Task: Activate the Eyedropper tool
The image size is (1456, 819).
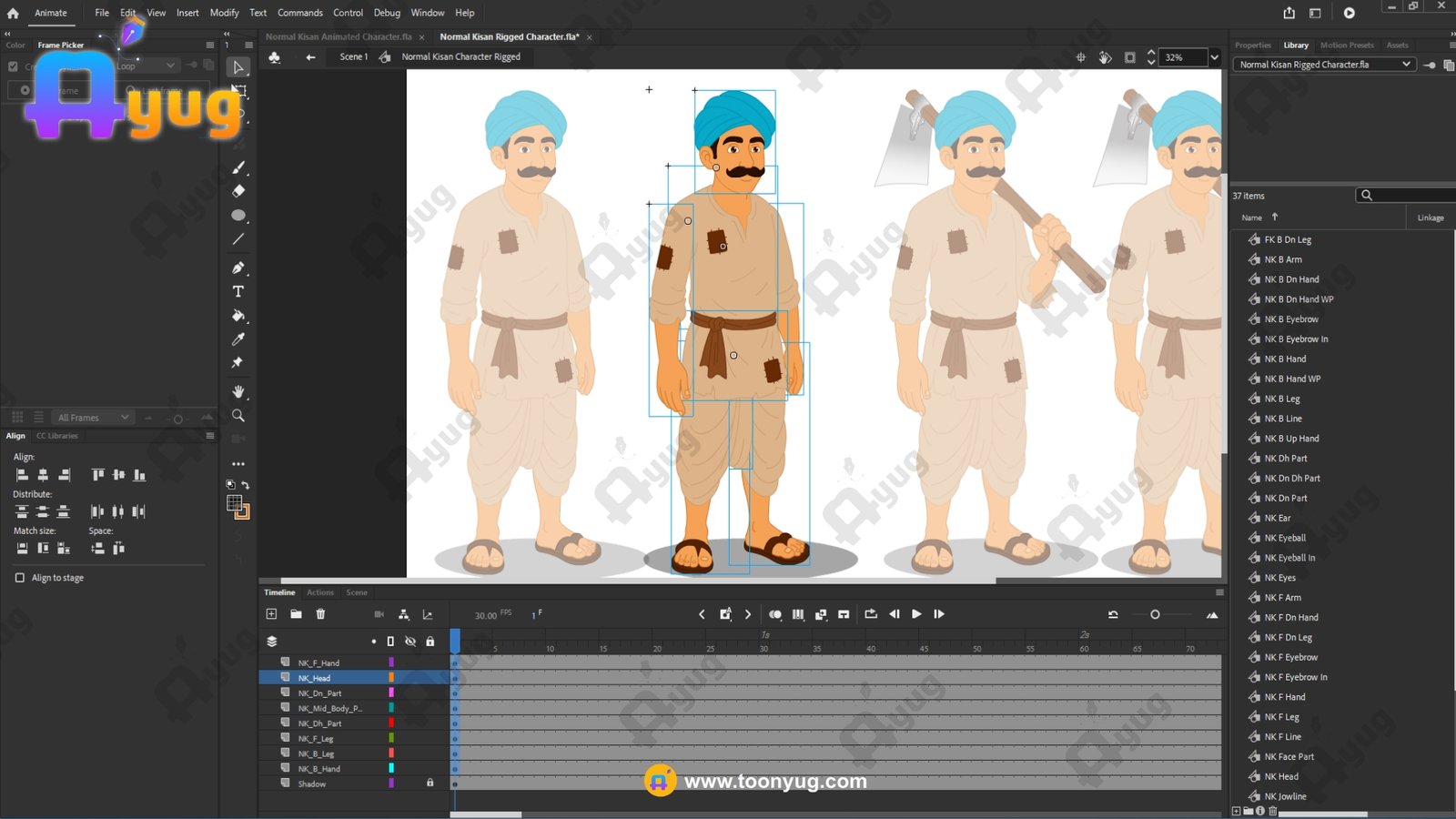Action: [238, 339]
